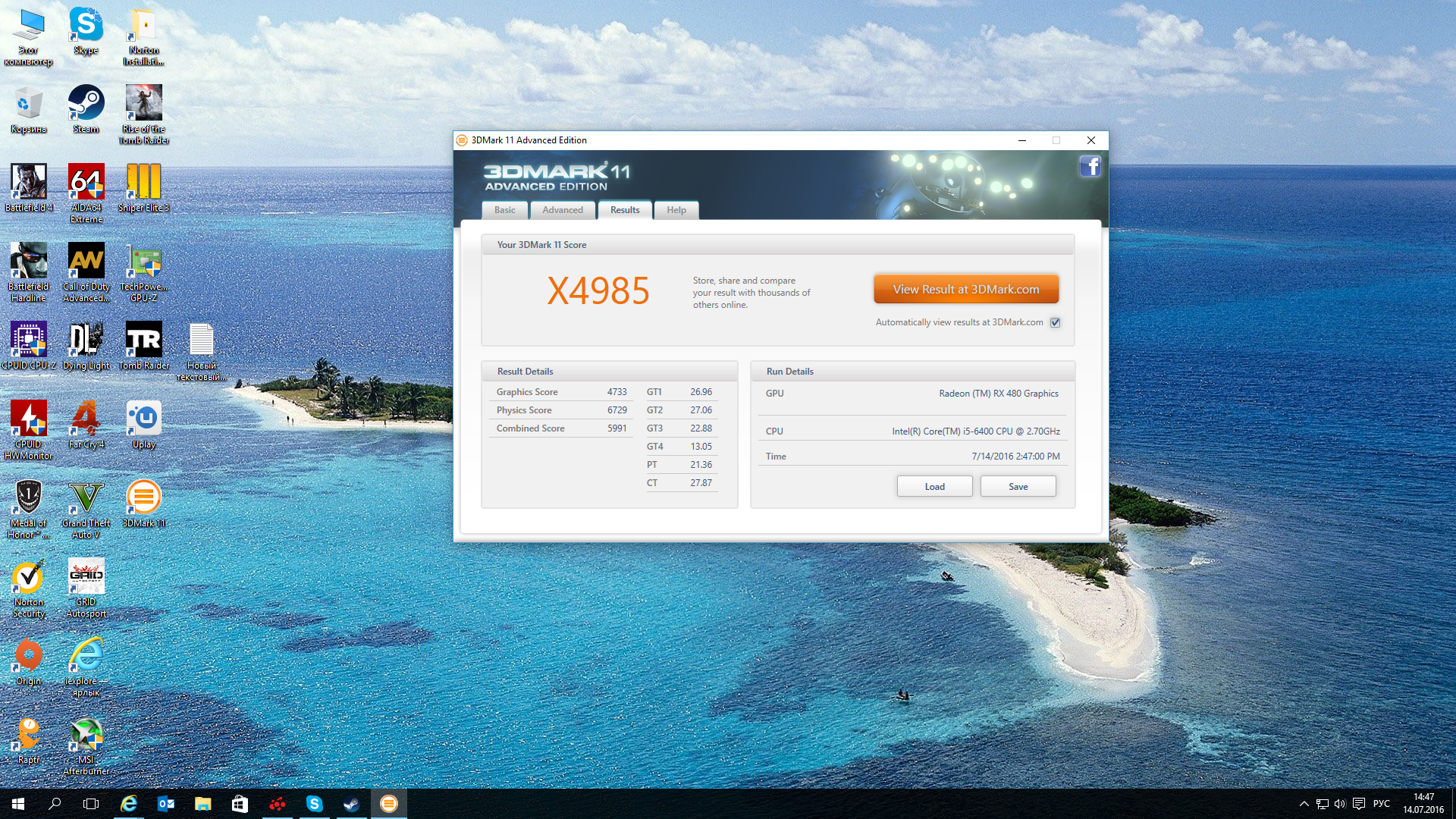Switch to the Advanced tab

[x=562, y=210]
